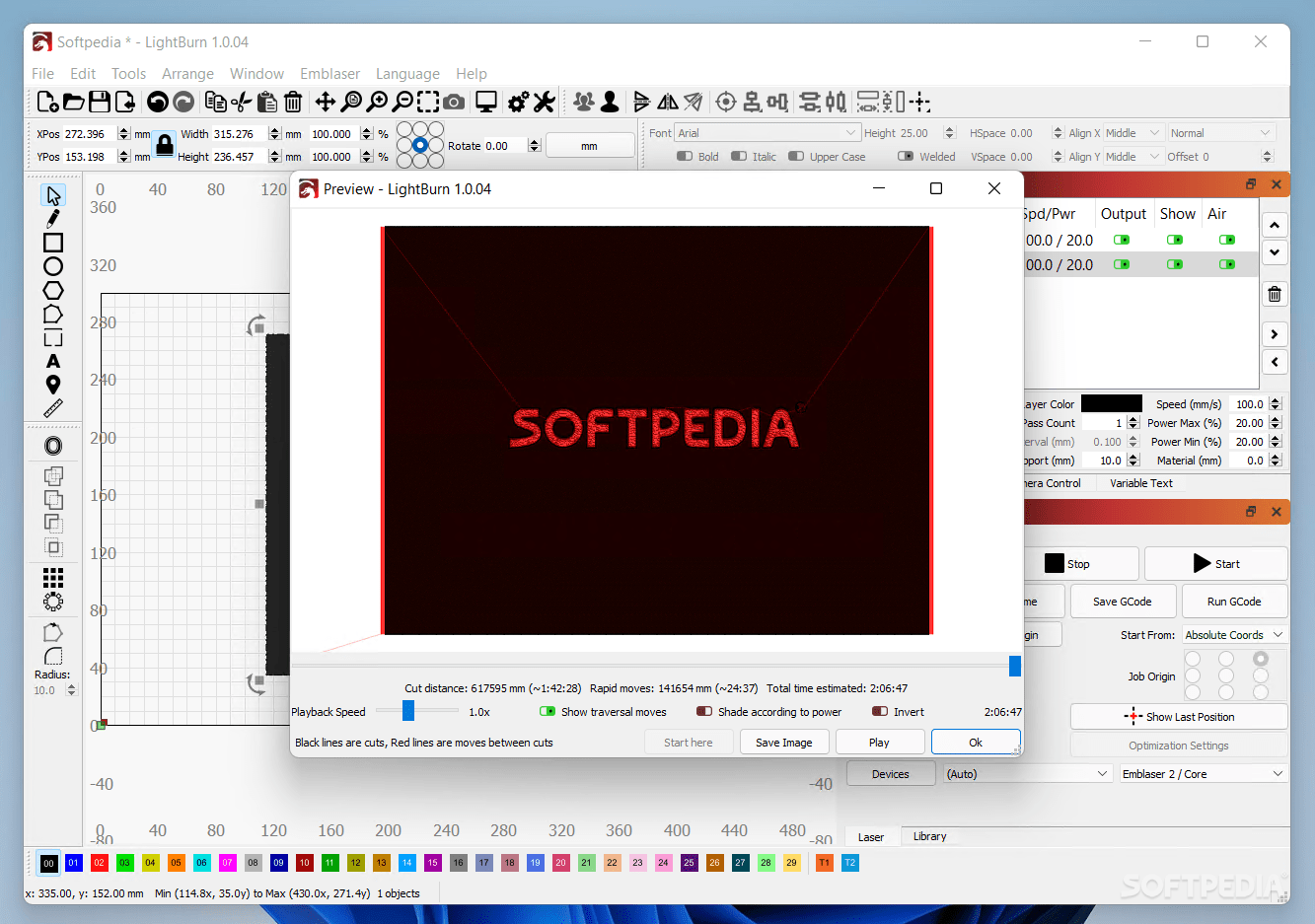The width and height of the screenshot is (1315, 924).
Task: Open the Start From dropdown
Action: click(1232, 634)
